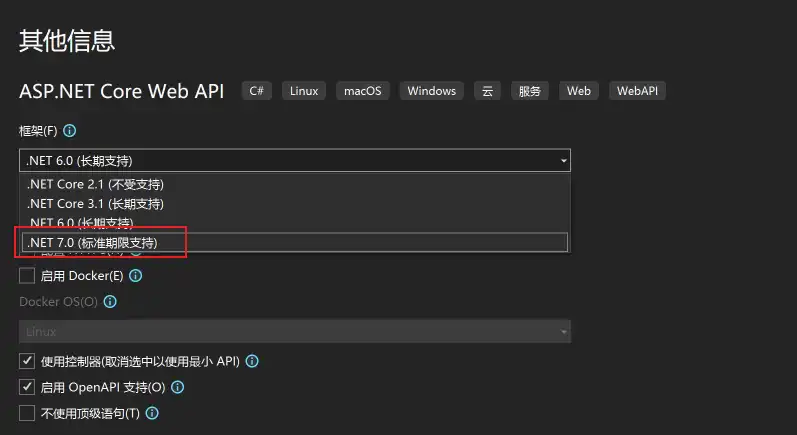797x435 pixels.
Task: Uncheck the 使用控制器 checkbox
Action: click(27, 361)
